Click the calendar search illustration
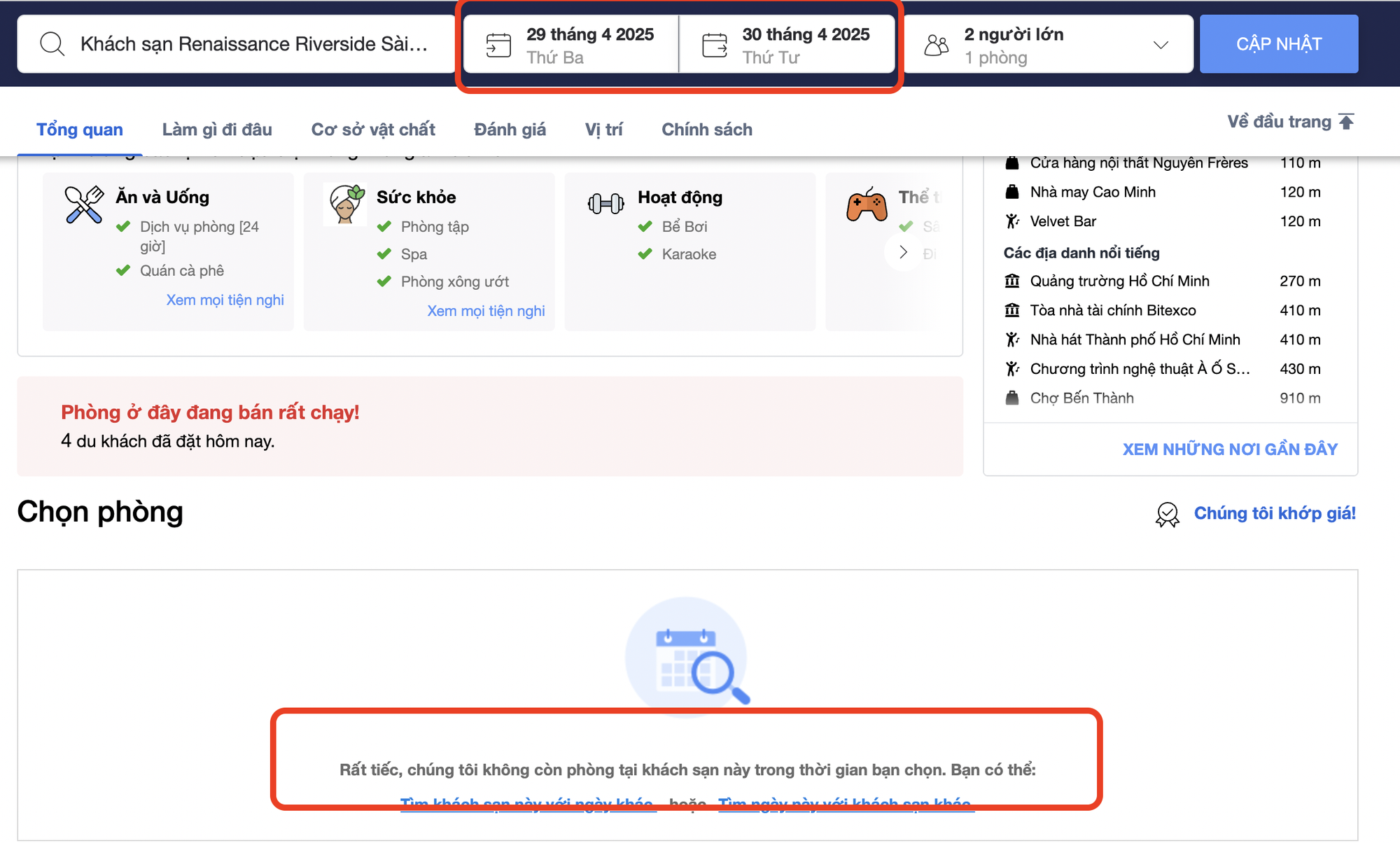The width and height of the screenshot is (1400, 843). point(686,657)
